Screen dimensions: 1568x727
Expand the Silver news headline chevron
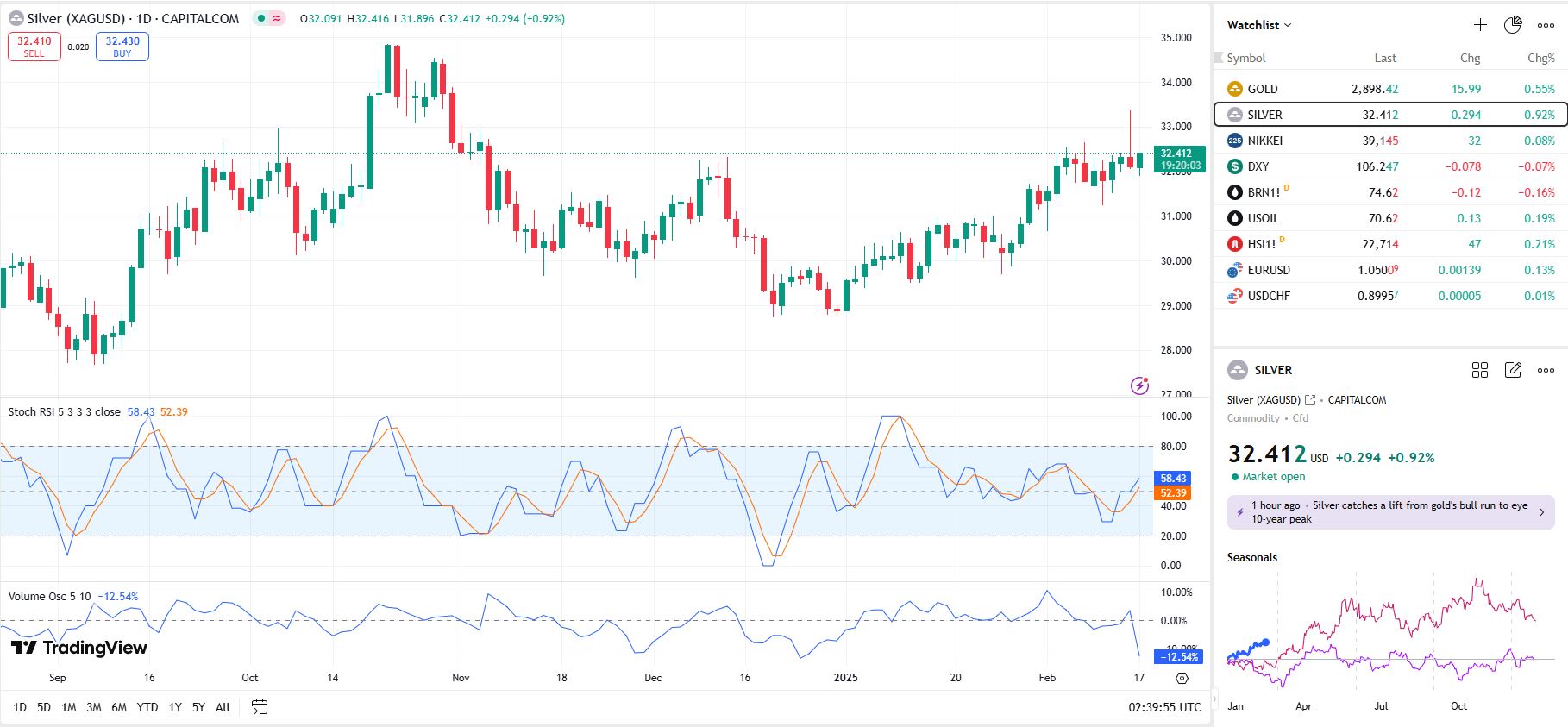1542,512
